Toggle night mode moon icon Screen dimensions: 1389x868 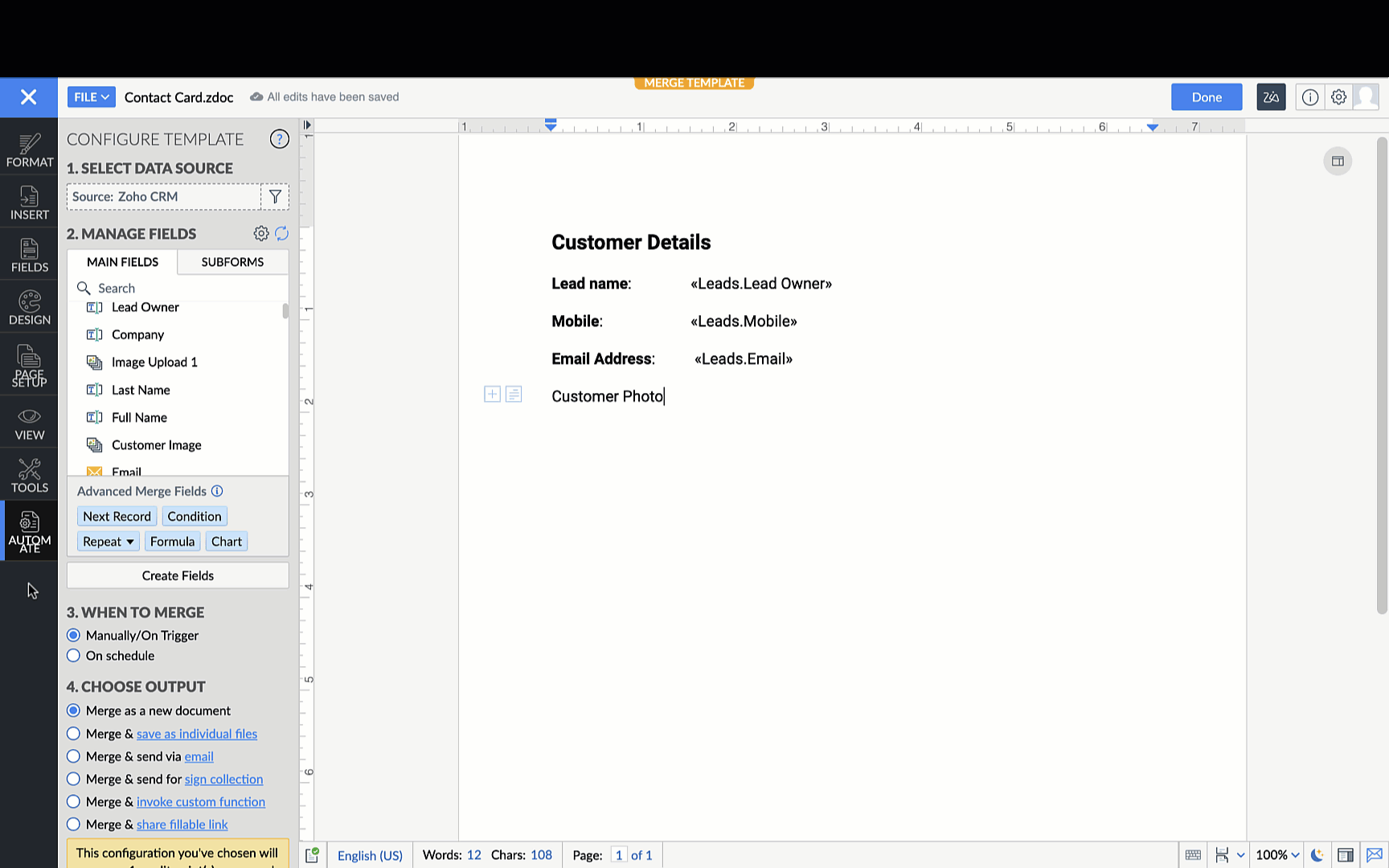click(1317, 855)
